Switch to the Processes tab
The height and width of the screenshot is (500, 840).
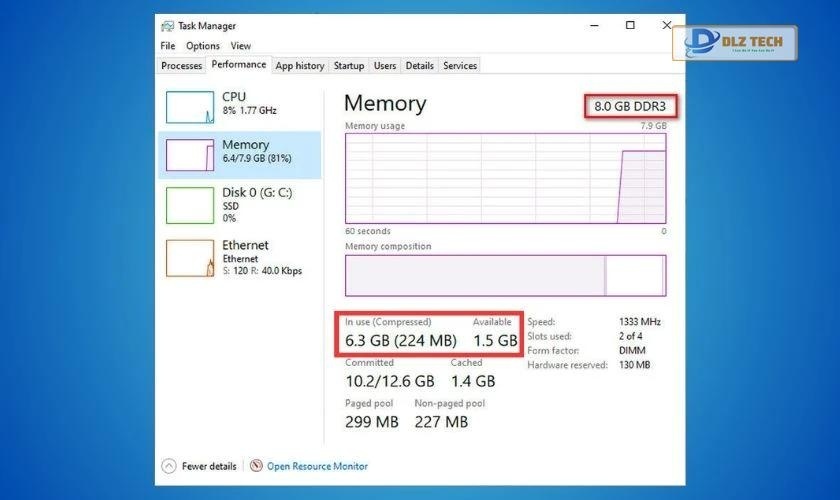[x=182, y=66]
